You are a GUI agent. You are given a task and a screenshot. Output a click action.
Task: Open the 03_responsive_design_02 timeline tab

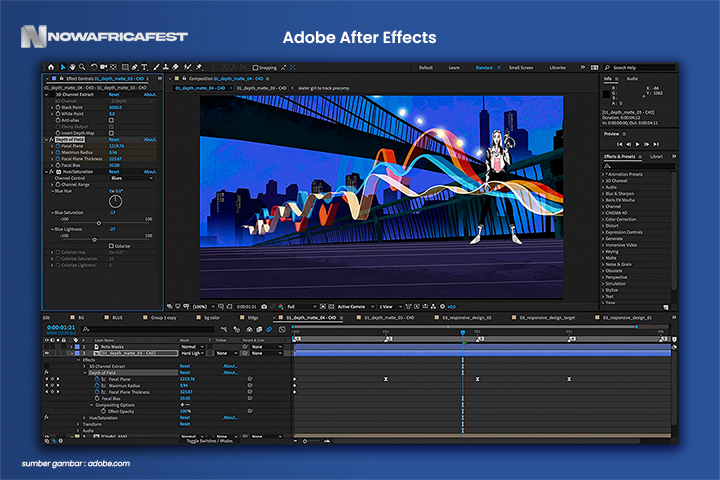pyautogui.click(x=466, y=317)
